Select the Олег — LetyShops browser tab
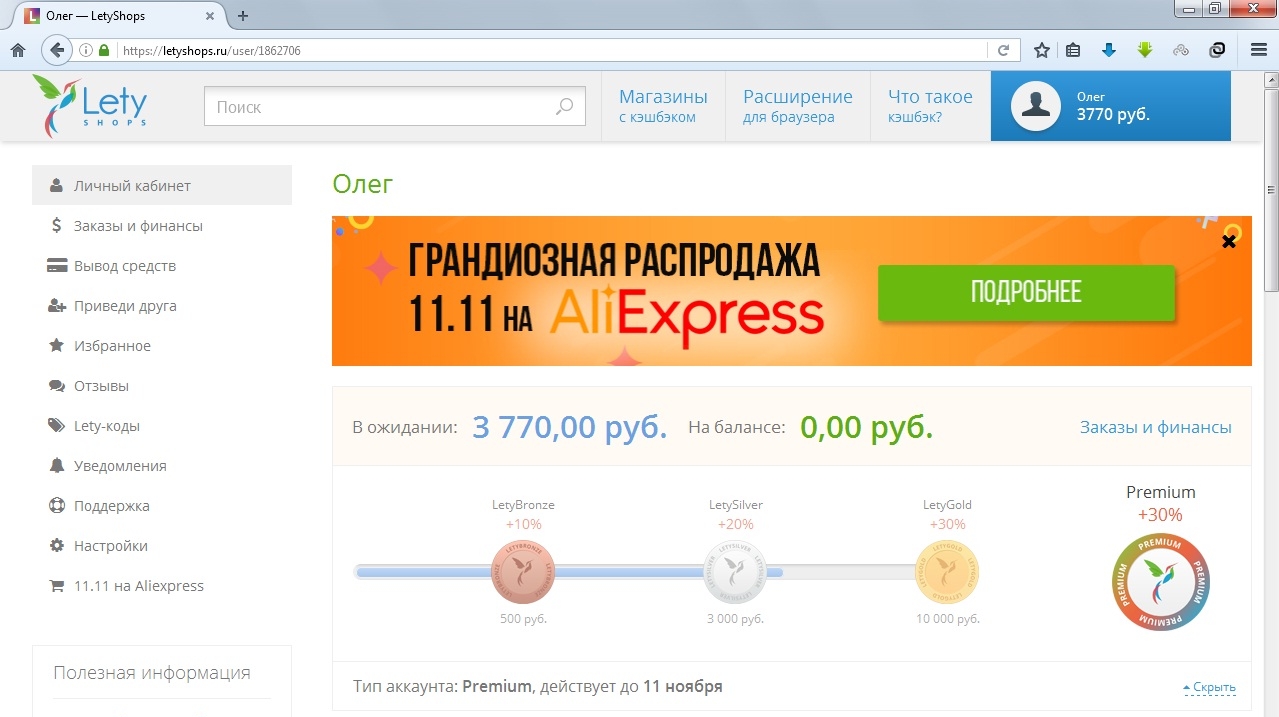Image resolution: width=1279 pixels, height=717 pixels. pos(118,15)
